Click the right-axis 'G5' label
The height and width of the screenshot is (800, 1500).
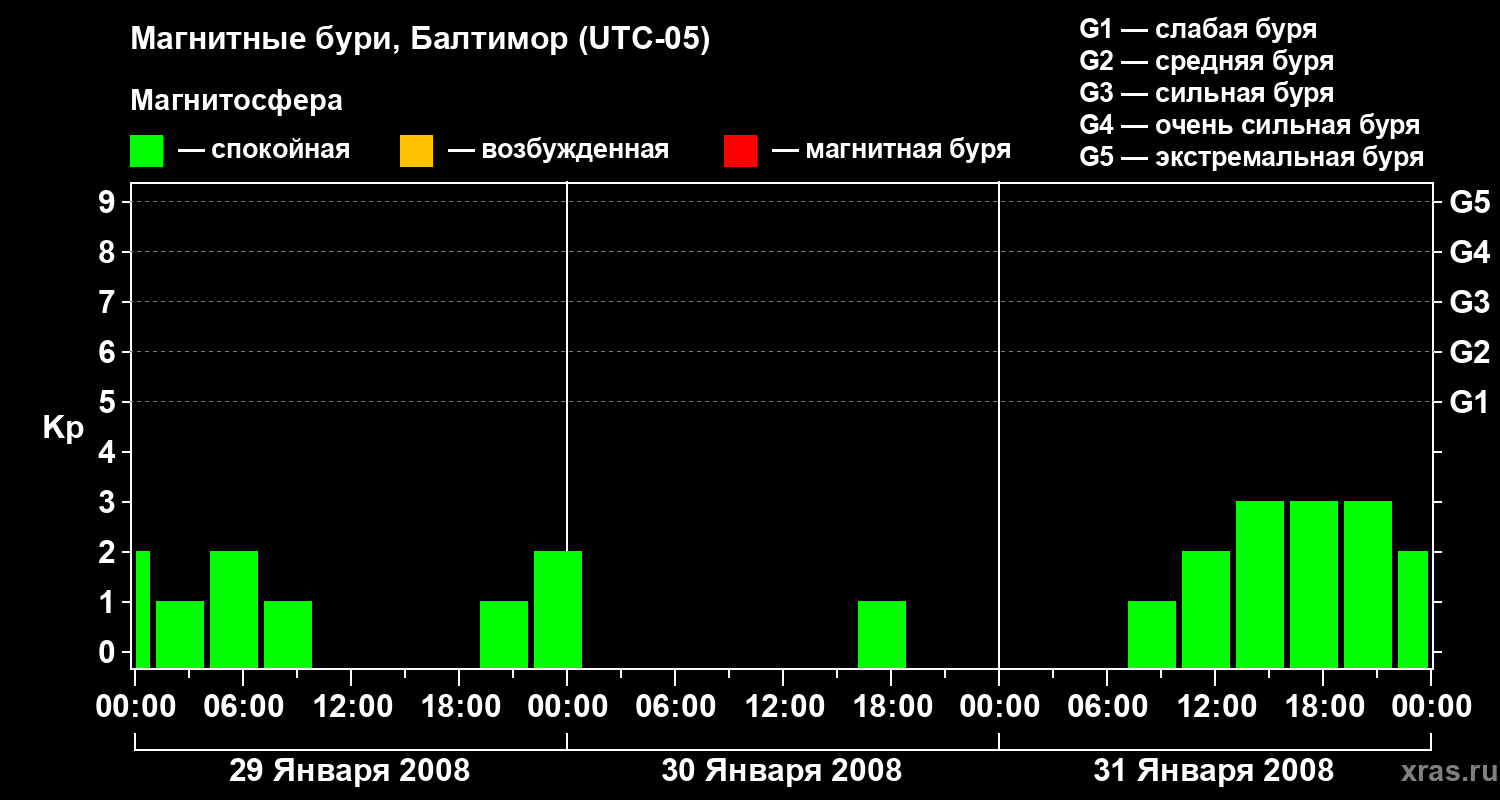[x=1469, y=202]
